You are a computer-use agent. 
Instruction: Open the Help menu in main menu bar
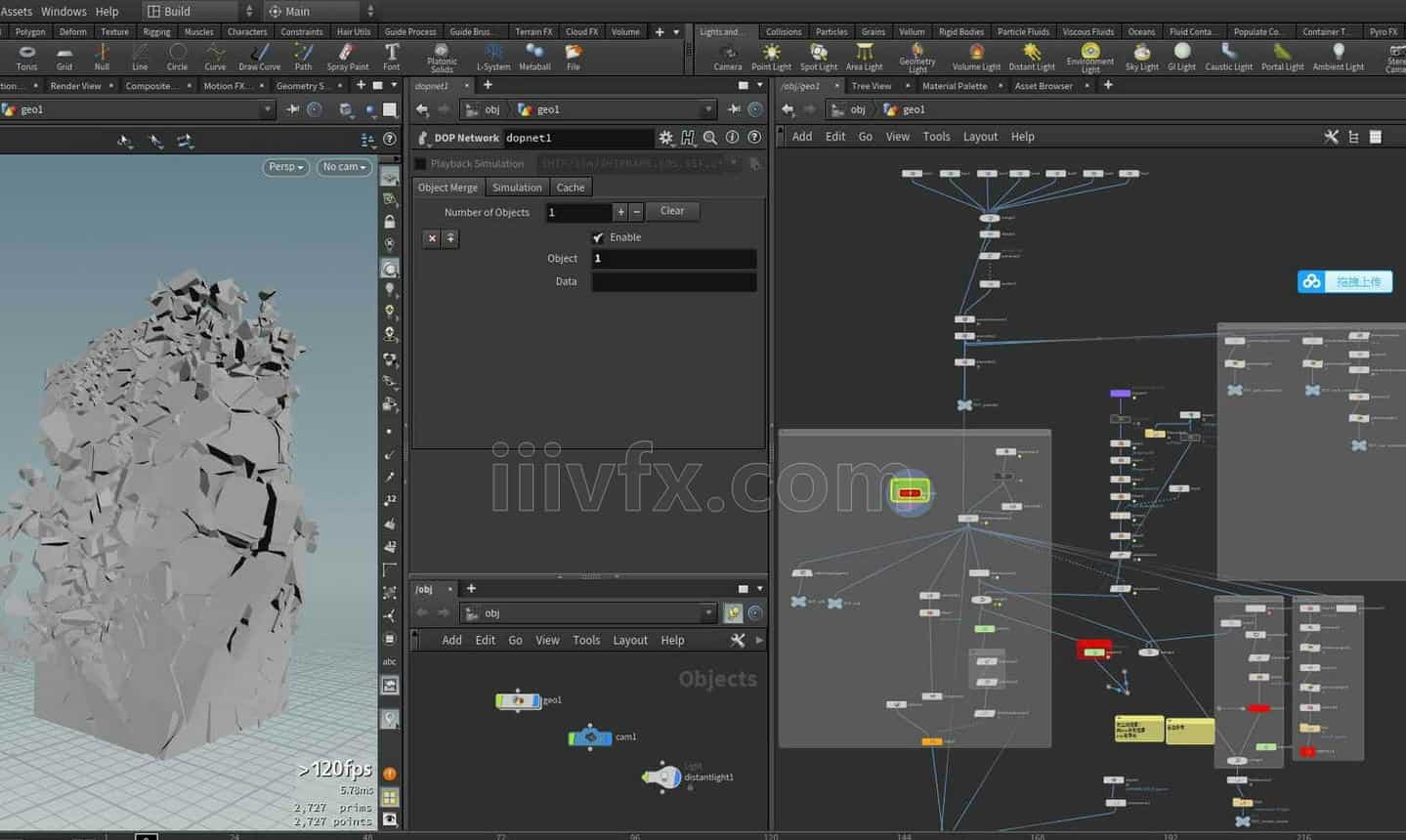tap(107, 11)
